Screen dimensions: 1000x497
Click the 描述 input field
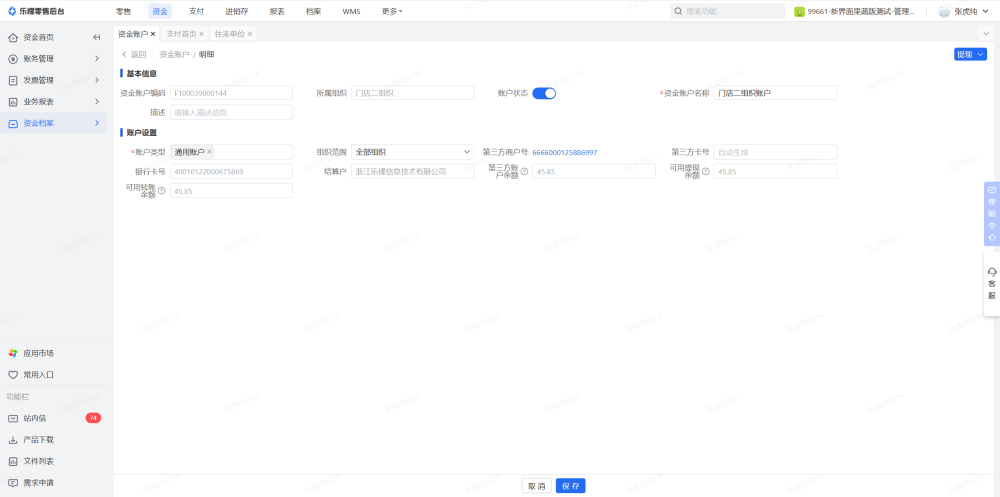[x=231, y=112]
